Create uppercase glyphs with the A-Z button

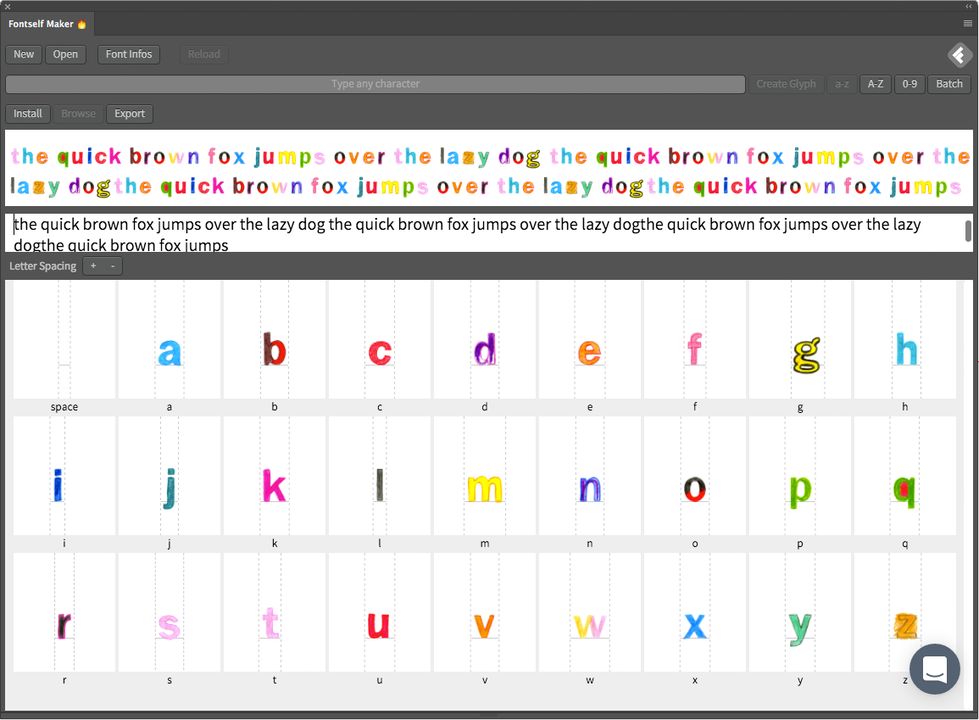[x=875, y=84]
